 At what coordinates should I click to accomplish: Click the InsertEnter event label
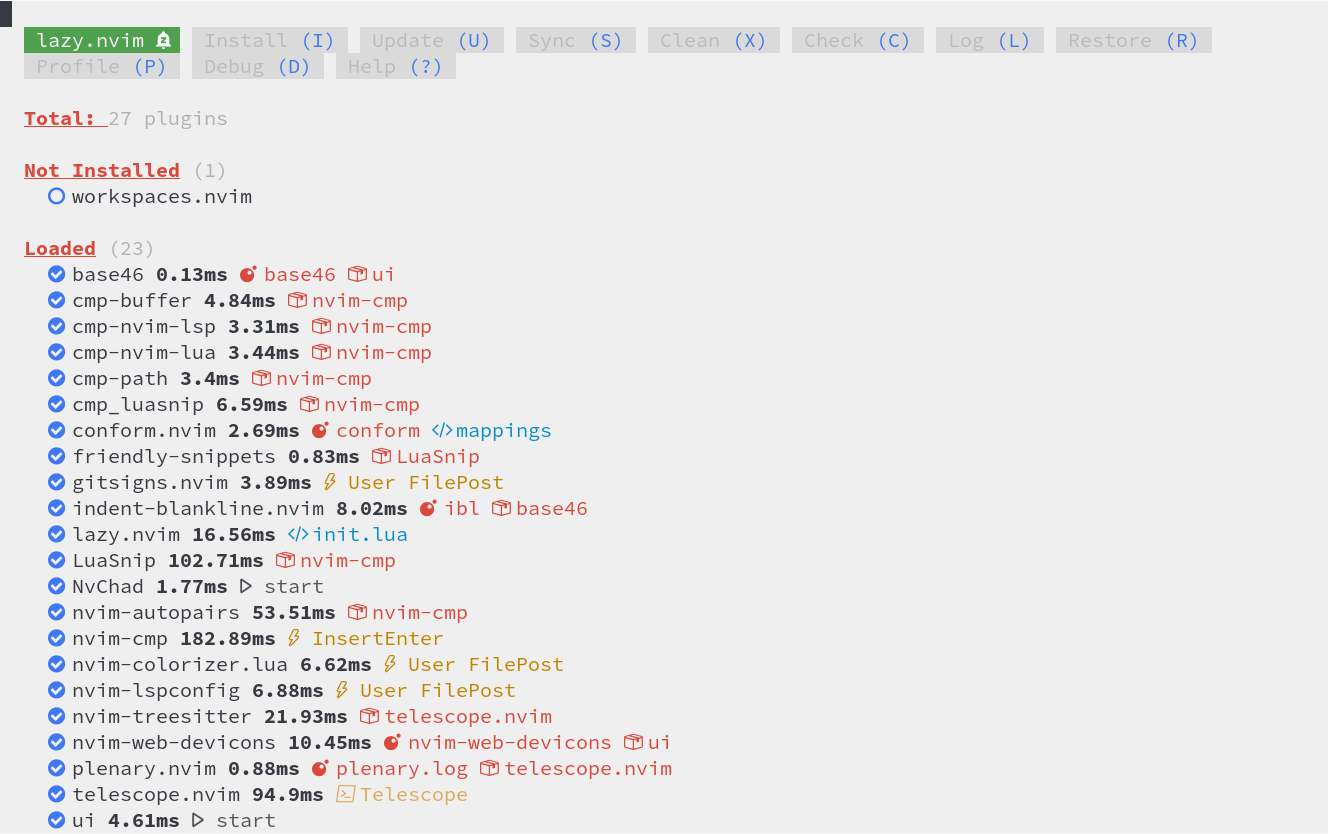coord(378,638)
